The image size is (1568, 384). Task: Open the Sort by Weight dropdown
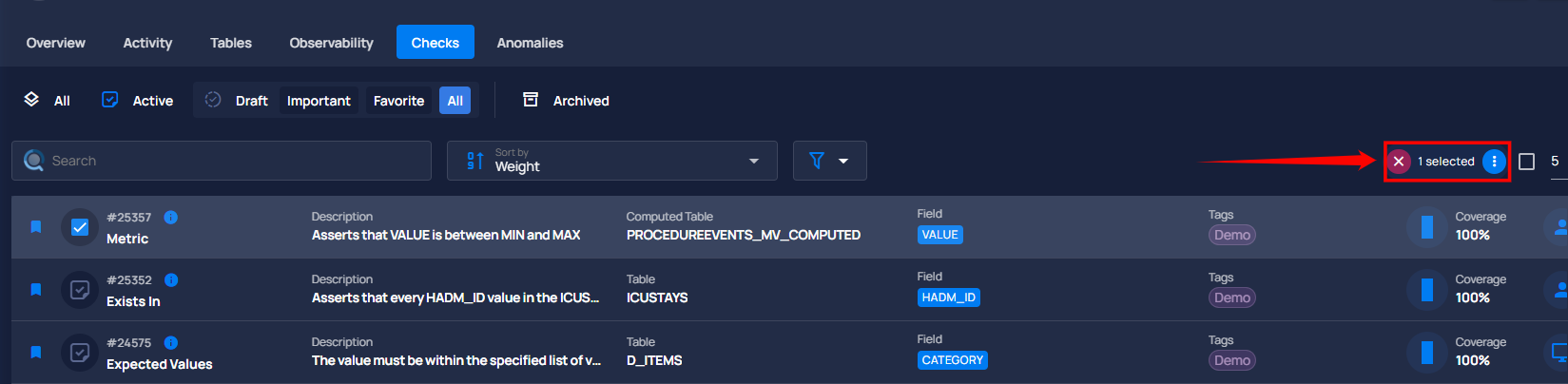point(612,161)
